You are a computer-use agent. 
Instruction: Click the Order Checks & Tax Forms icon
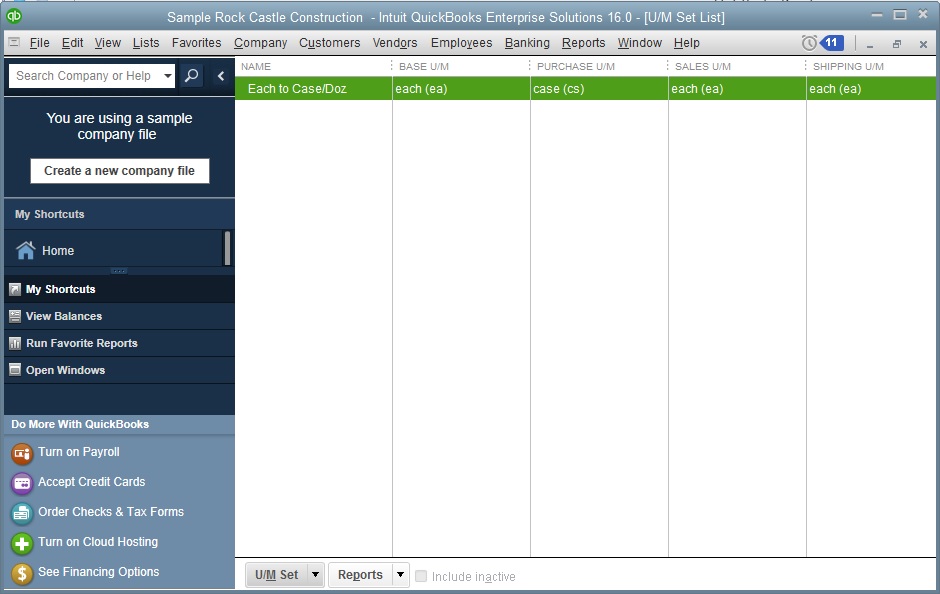point(22,513)
